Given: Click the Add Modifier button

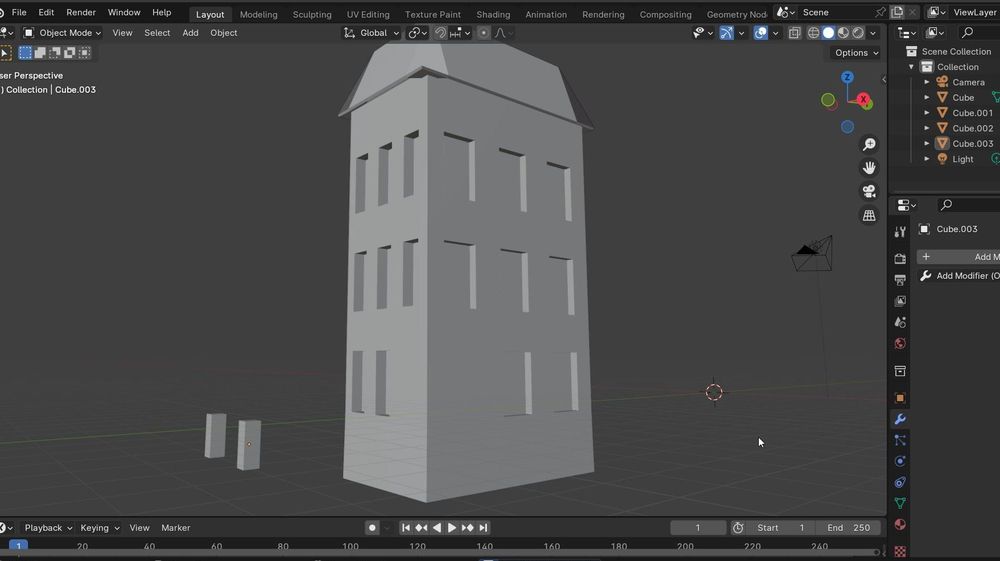Looking at the screenshot, I should tap(960, 257).
